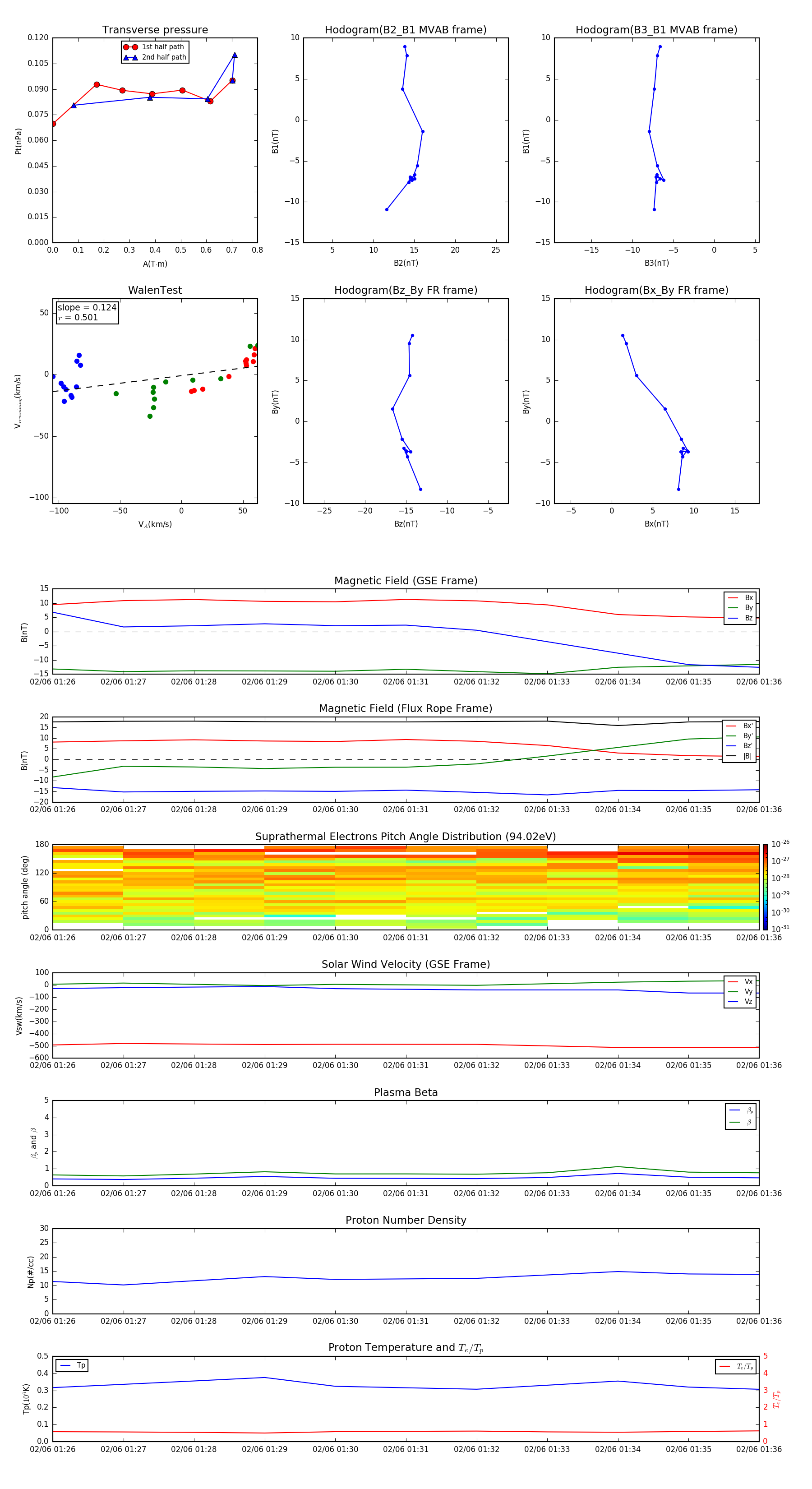
Task: Click 'Hodogram(B3_B1 MVAB frame)' title
Action: point(656,30)
